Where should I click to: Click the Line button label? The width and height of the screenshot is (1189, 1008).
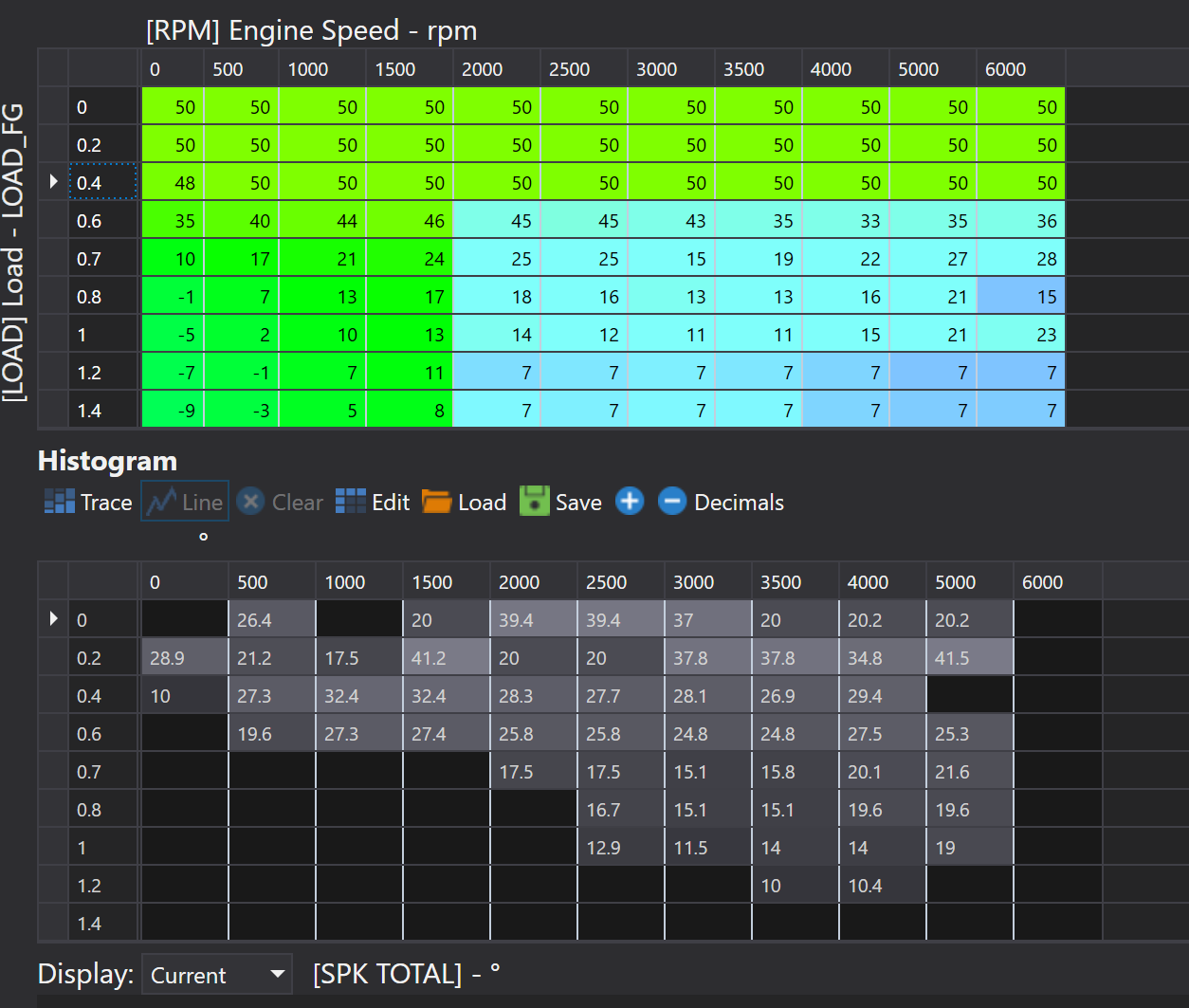pyautogui.click(x=203, y=503)
